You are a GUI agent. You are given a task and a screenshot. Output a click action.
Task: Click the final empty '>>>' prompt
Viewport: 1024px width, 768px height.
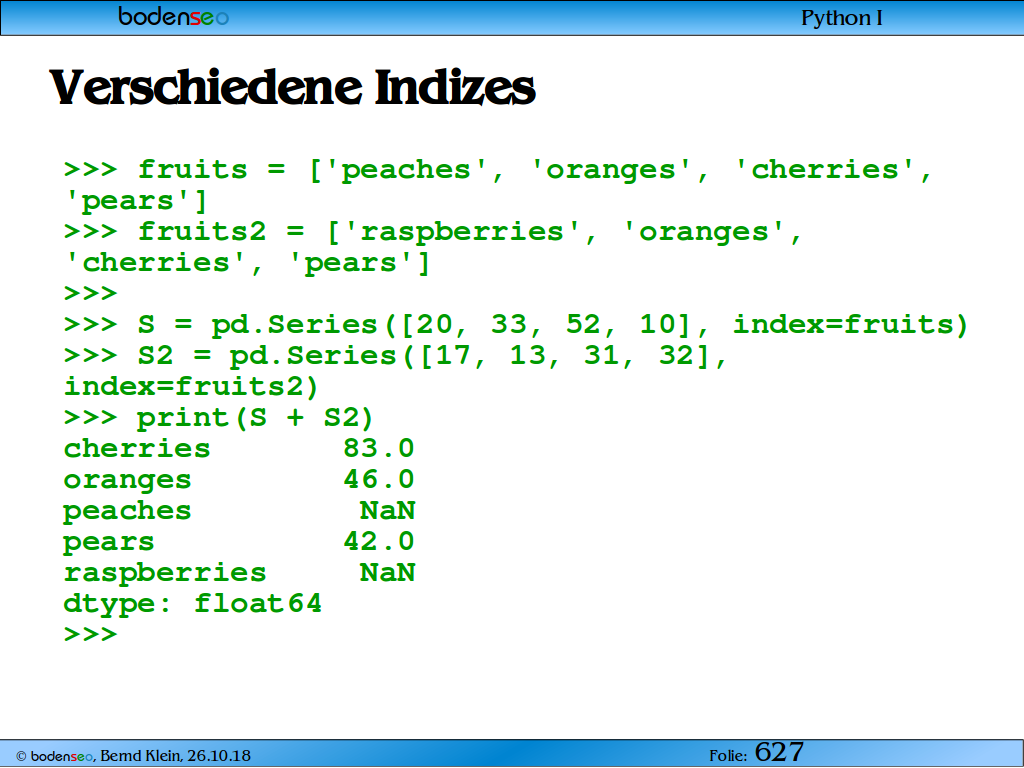point(90,634)
